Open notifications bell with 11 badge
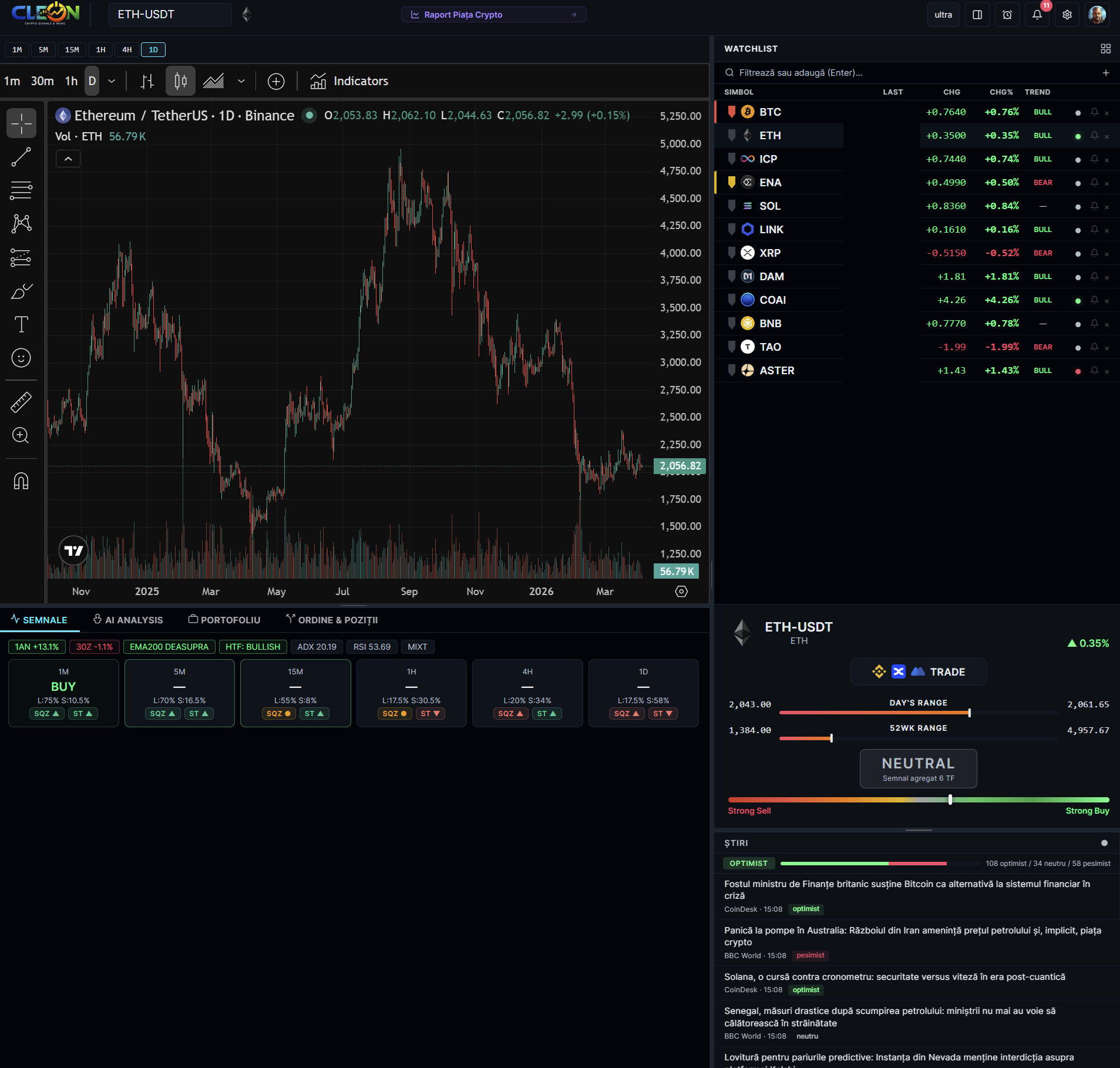Screen dimensions: 1120x1068 click(1037, 15)
